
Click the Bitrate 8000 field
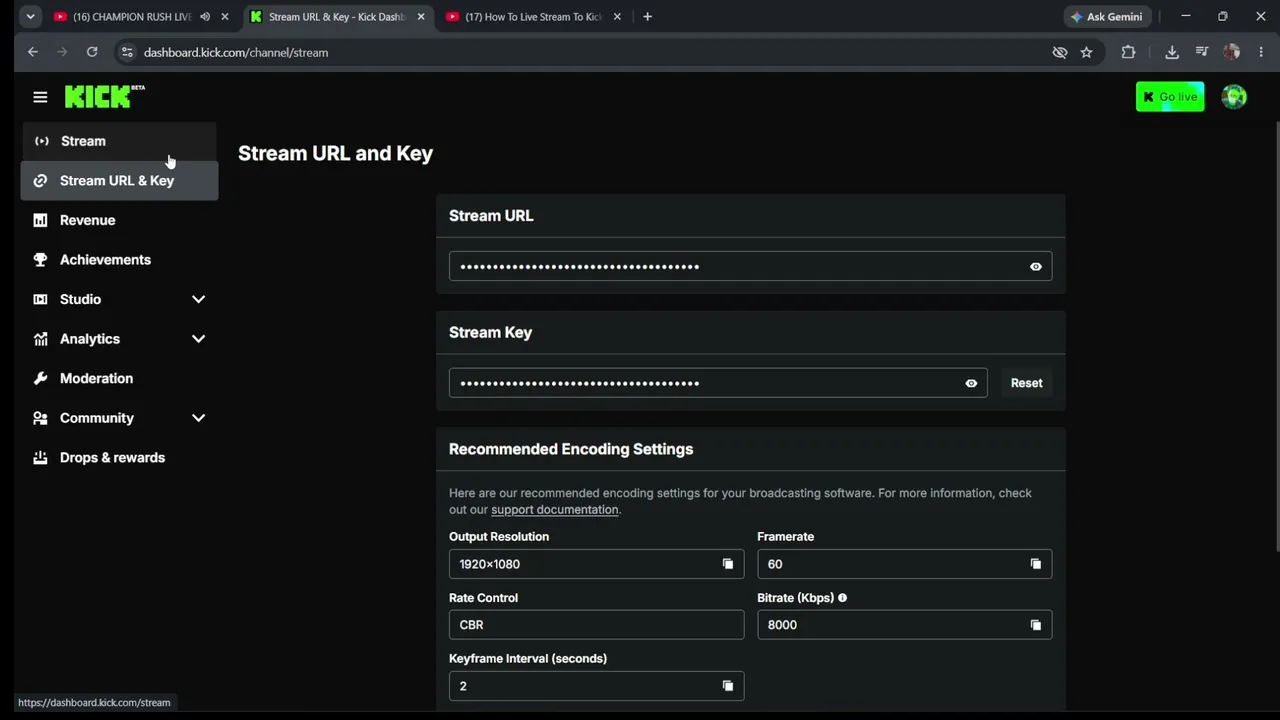coord(904,625)
